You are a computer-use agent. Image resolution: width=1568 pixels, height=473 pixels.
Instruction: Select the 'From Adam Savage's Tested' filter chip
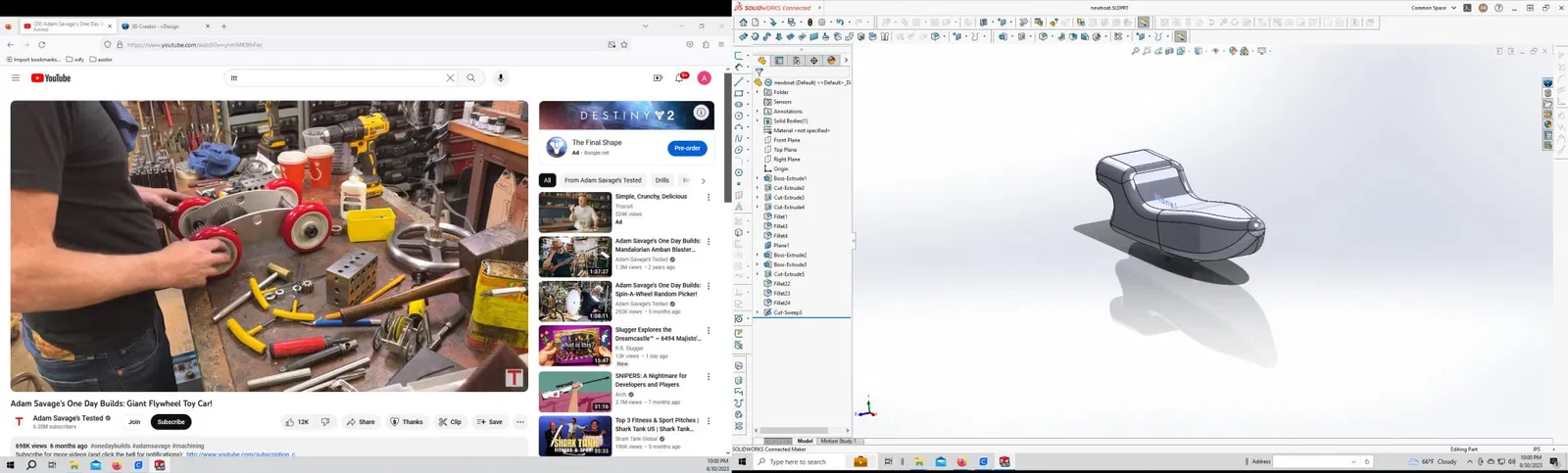tap(603, 180)
